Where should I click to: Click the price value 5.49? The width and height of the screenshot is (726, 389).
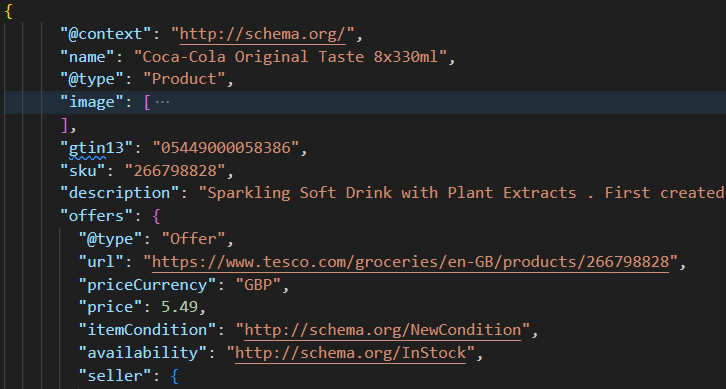click(x=180, y=307)
